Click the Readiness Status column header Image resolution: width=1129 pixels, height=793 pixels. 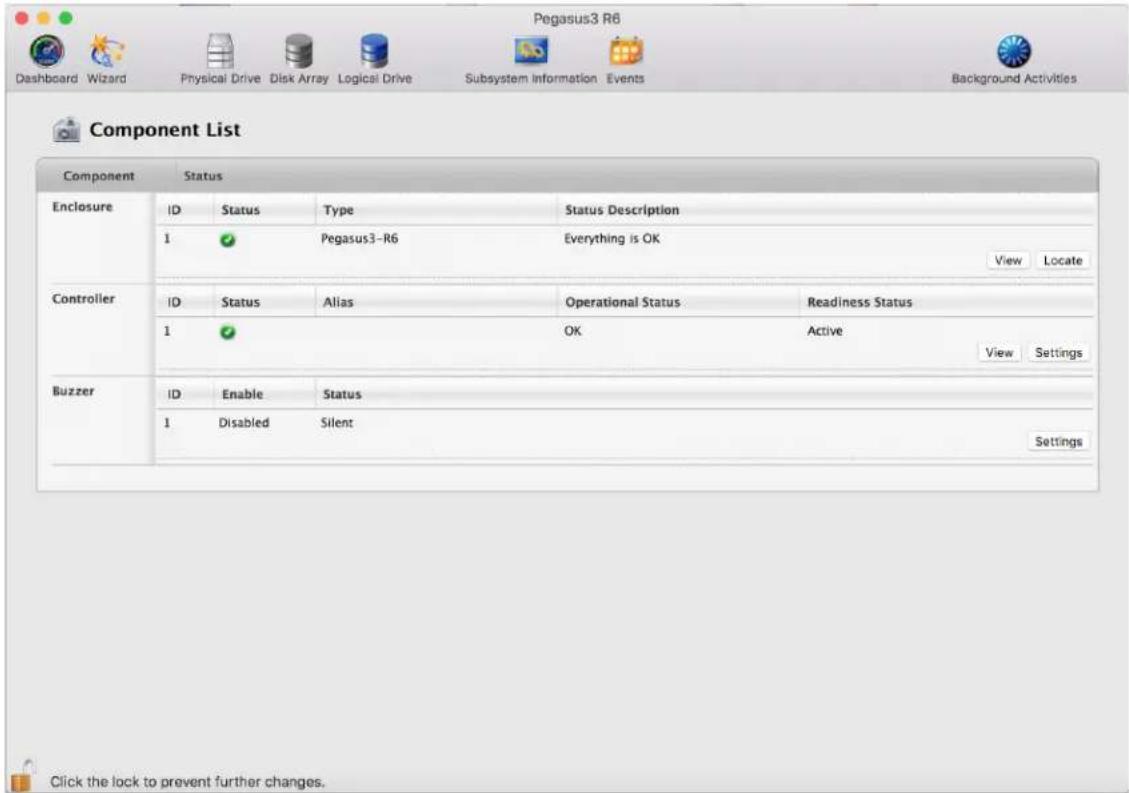click(x=860, y=303)
